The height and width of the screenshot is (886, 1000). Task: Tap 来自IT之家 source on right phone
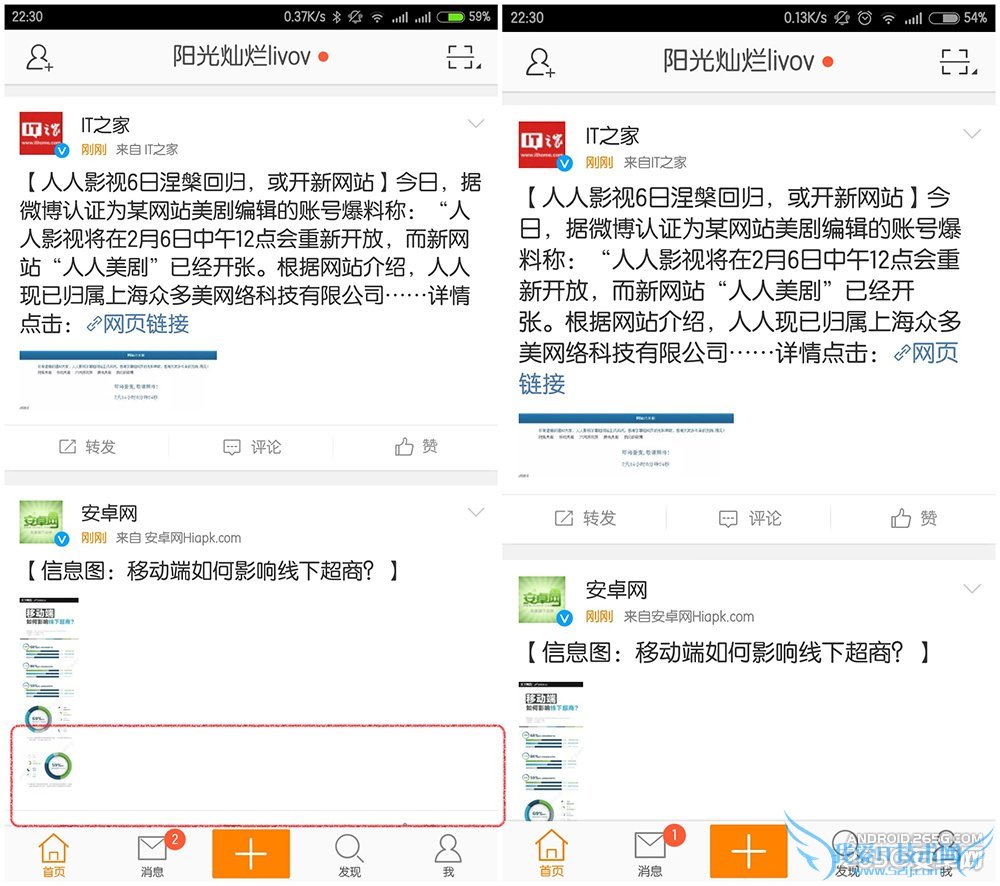pos(655,162)
